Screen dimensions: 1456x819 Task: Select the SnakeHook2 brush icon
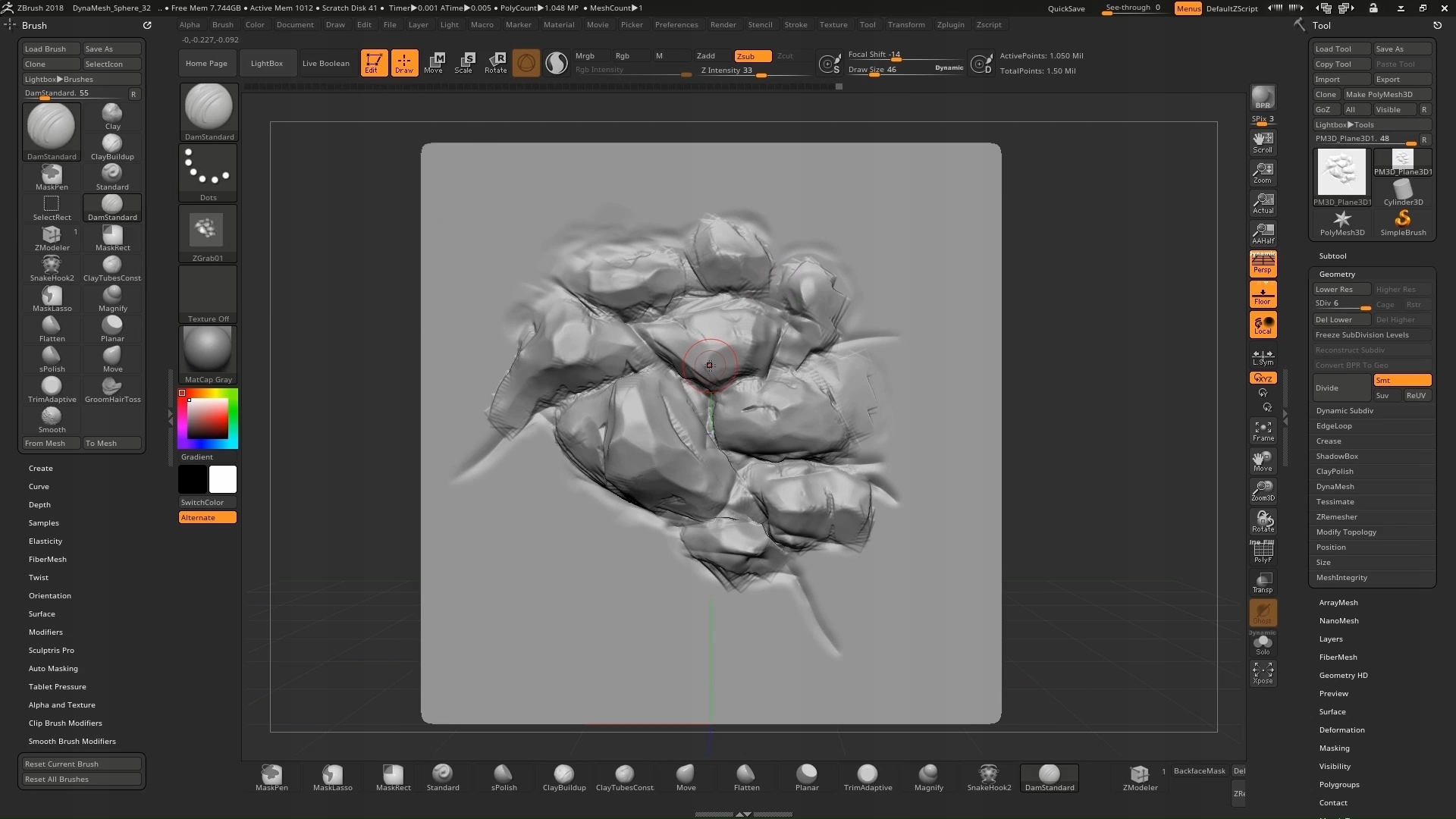pyautogui.click(x=52, y=268)
